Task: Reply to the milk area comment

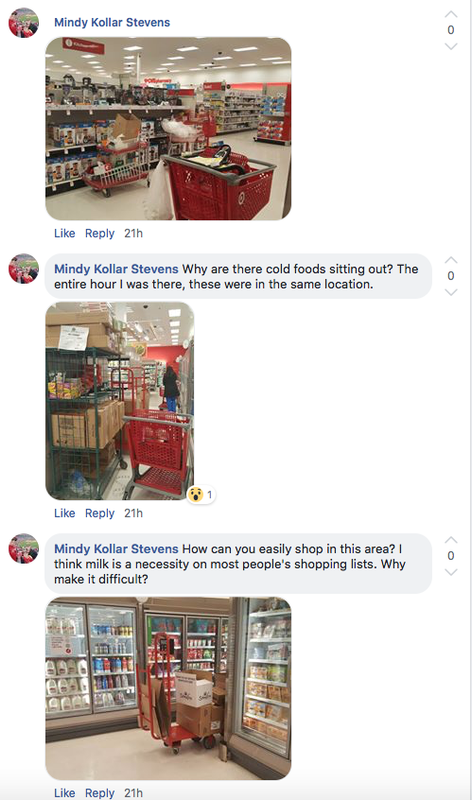Action: [x=100, y=792]
